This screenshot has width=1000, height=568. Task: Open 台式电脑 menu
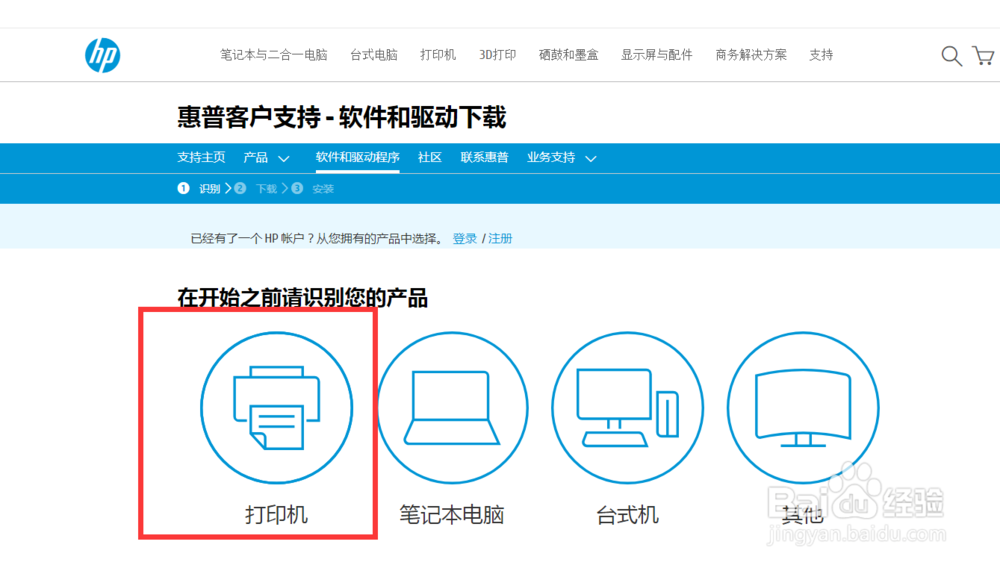374,55
